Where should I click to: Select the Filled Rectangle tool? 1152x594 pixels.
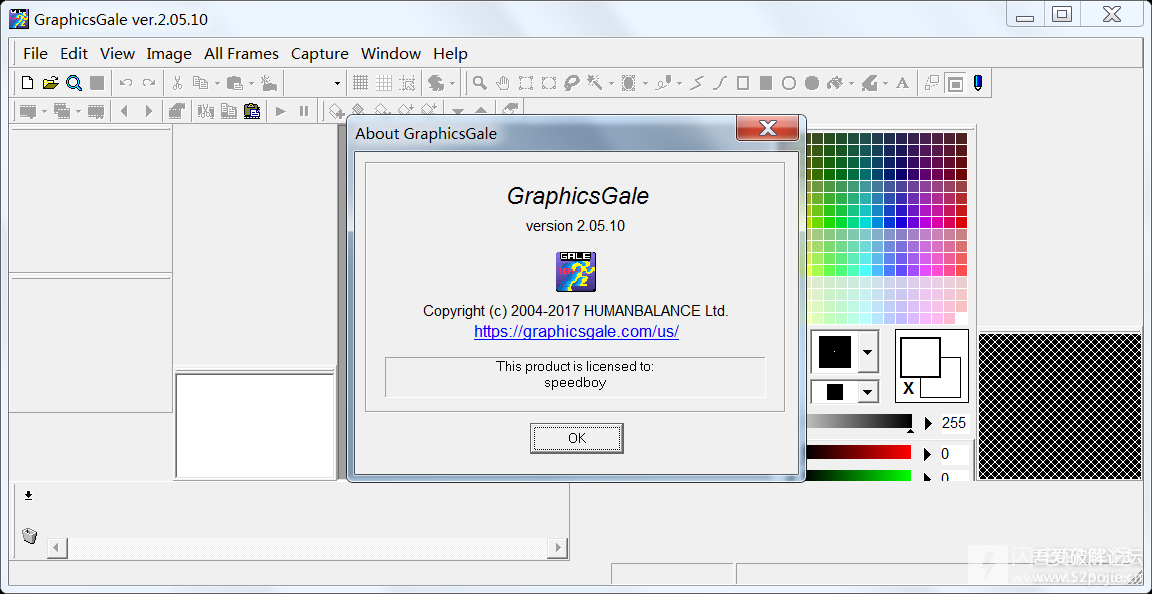pos(766,83)
